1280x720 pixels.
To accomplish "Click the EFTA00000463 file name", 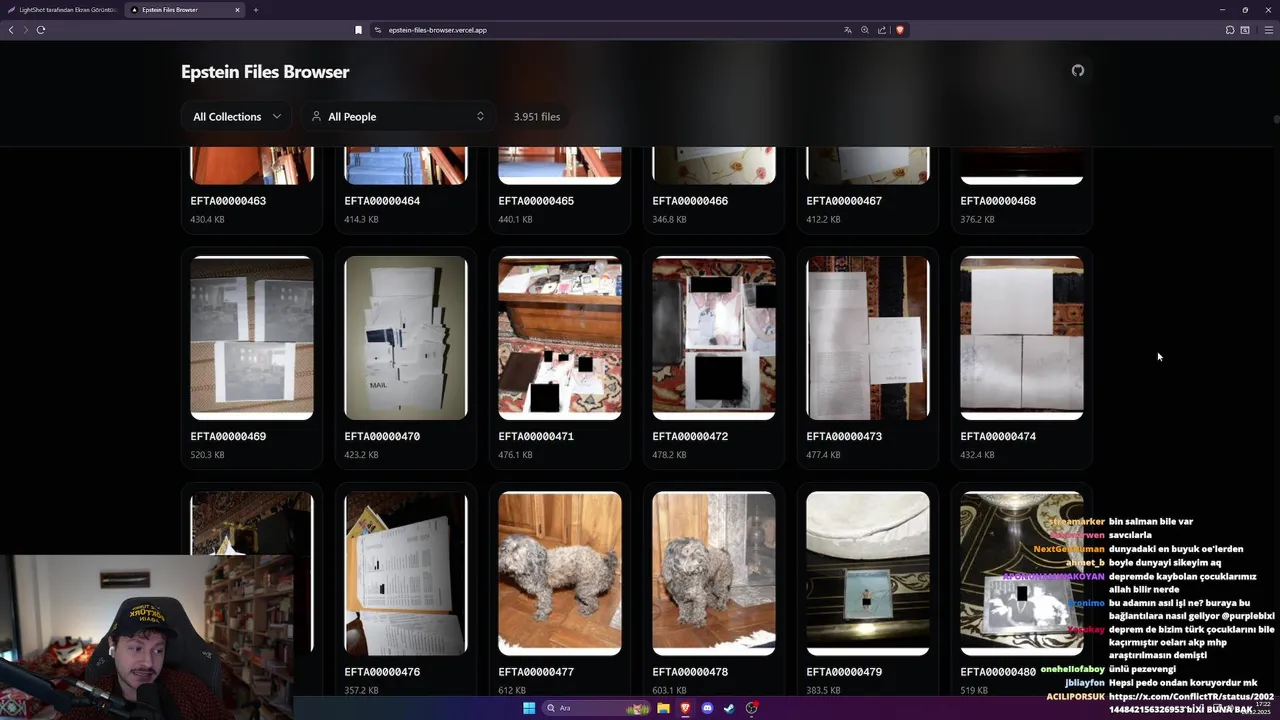I will [x=228, y=201].
